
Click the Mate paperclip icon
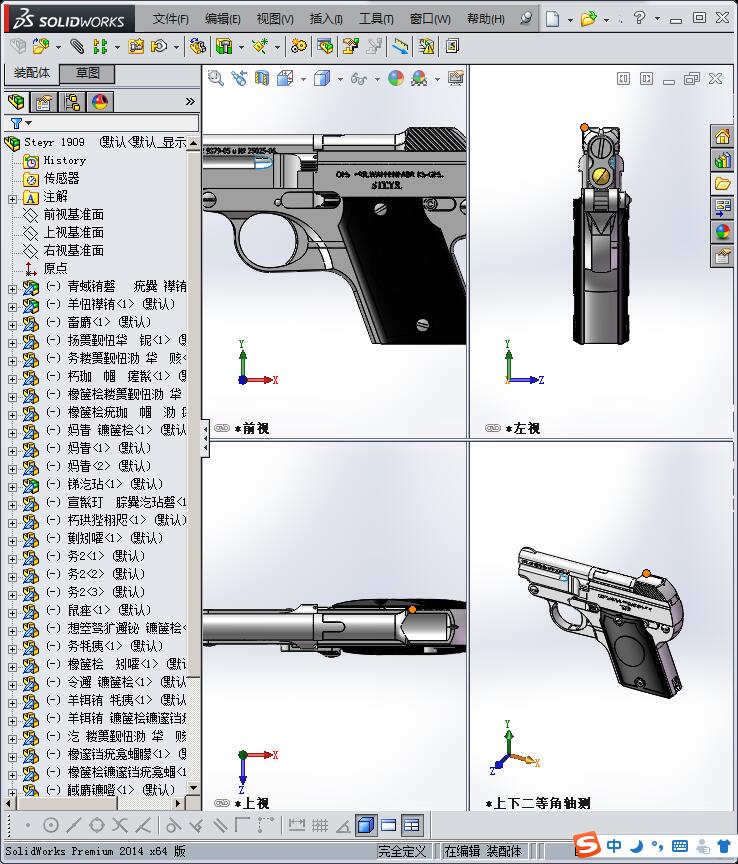point(77,46)
